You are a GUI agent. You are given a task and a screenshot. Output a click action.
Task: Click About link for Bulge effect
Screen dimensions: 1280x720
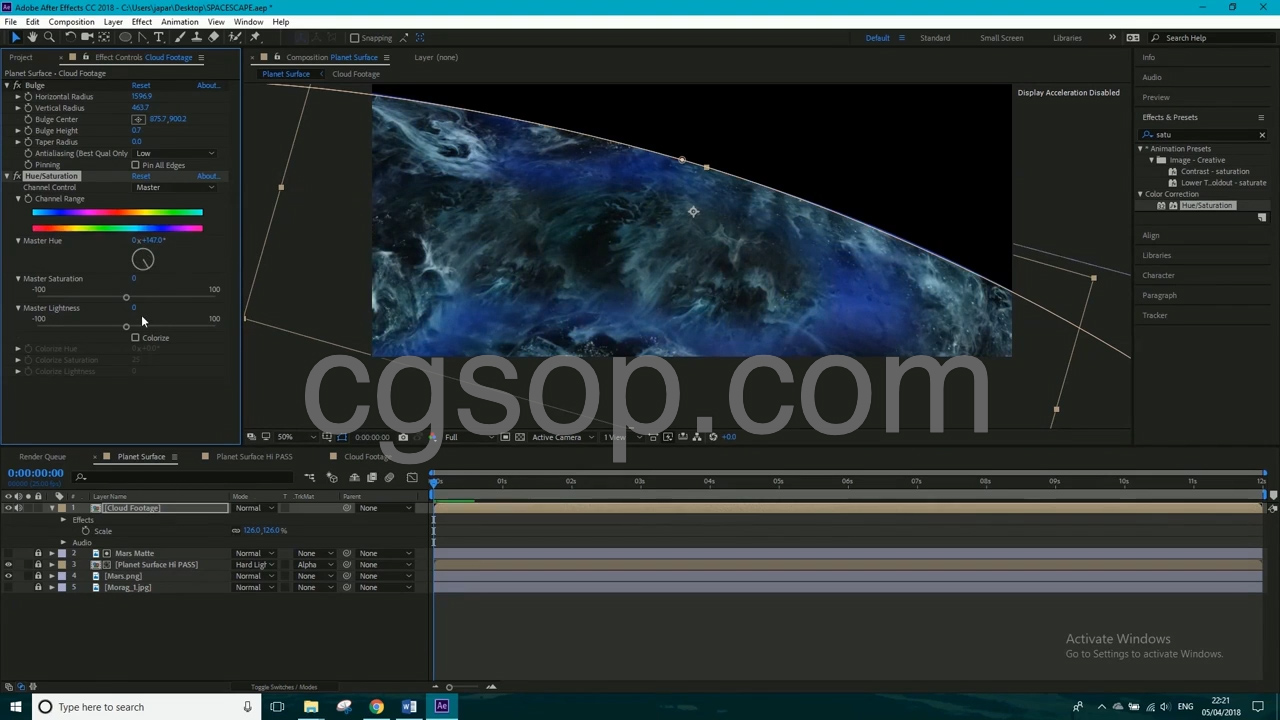tap(207, 85)
